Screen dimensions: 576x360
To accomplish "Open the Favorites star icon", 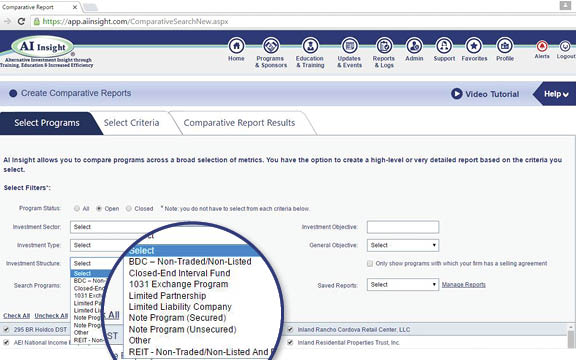I will (474, 46).
